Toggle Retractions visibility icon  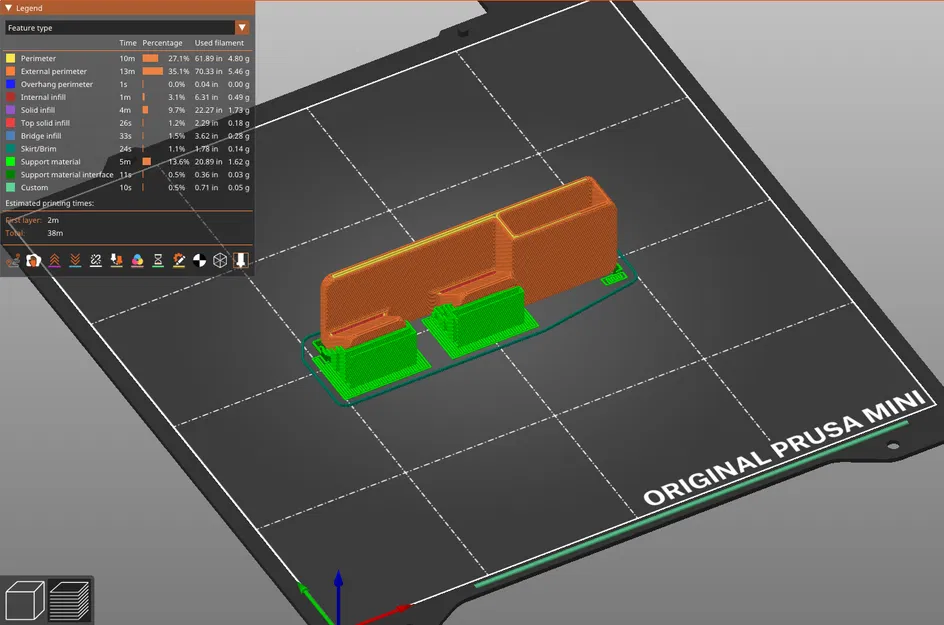pos(54,260)
